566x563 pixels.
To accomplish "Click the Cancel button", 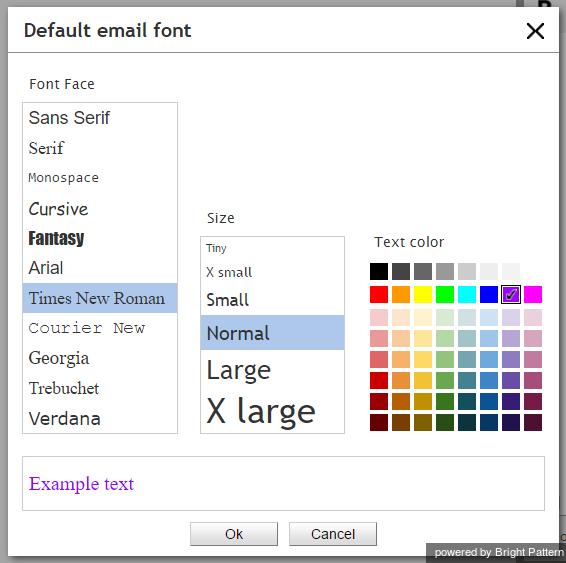I will pyautogui.click(x=333, y=534).
